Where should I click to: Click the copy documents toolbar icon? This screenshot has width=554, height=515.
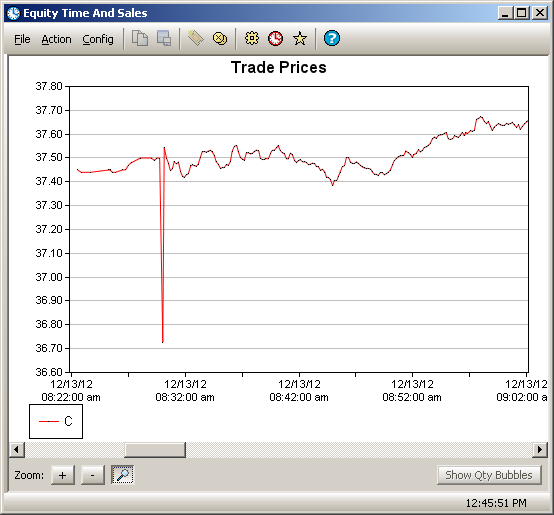point(140,38)
